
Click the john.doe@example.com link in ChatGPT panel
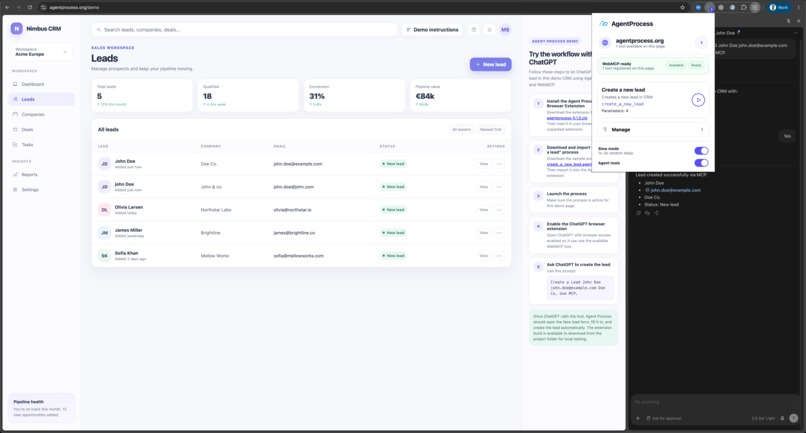(x=675, y=190)
